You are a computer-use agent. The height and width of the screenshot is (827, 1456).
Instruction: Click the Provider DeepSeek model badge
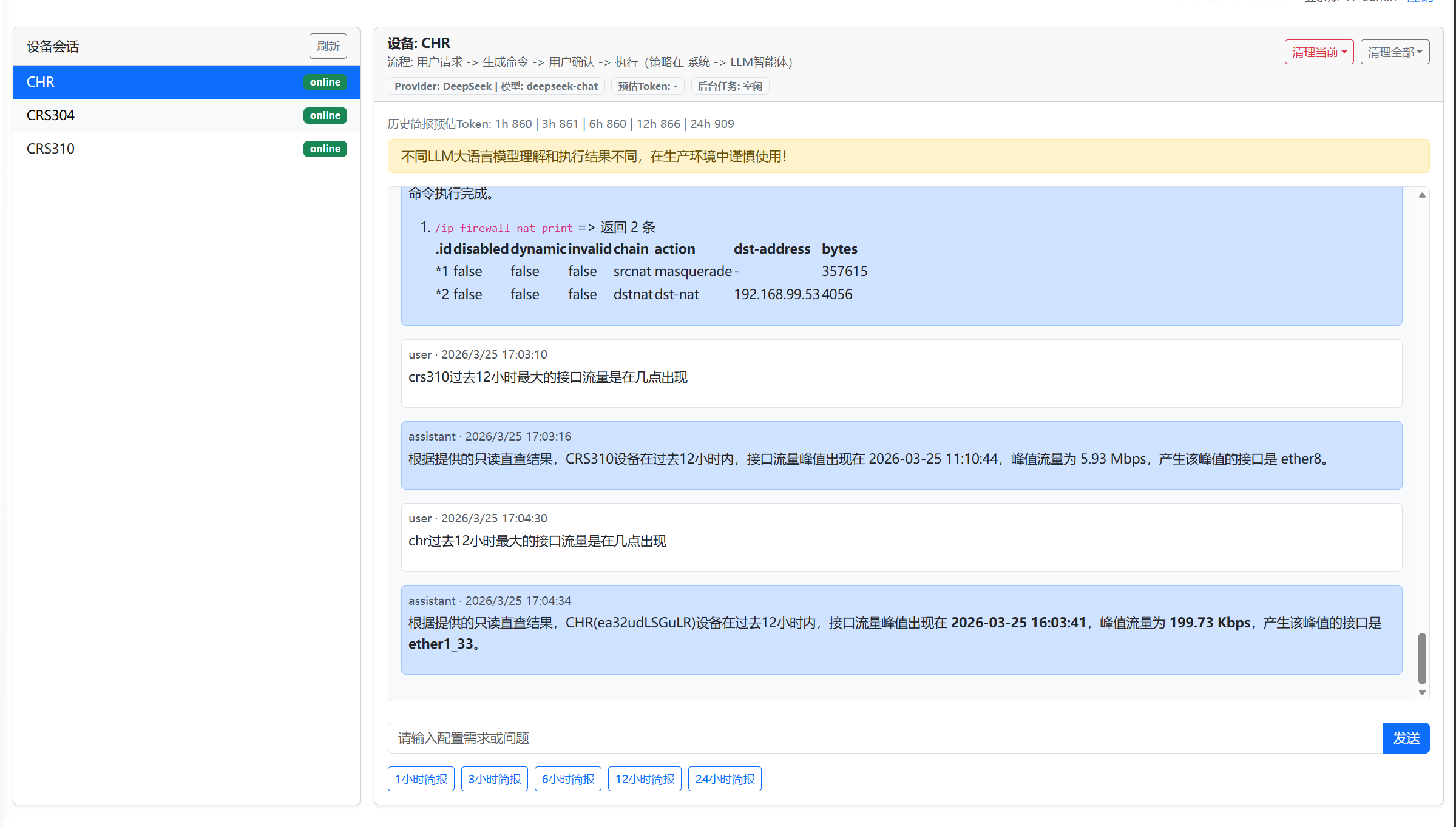[x=496, y=86]
